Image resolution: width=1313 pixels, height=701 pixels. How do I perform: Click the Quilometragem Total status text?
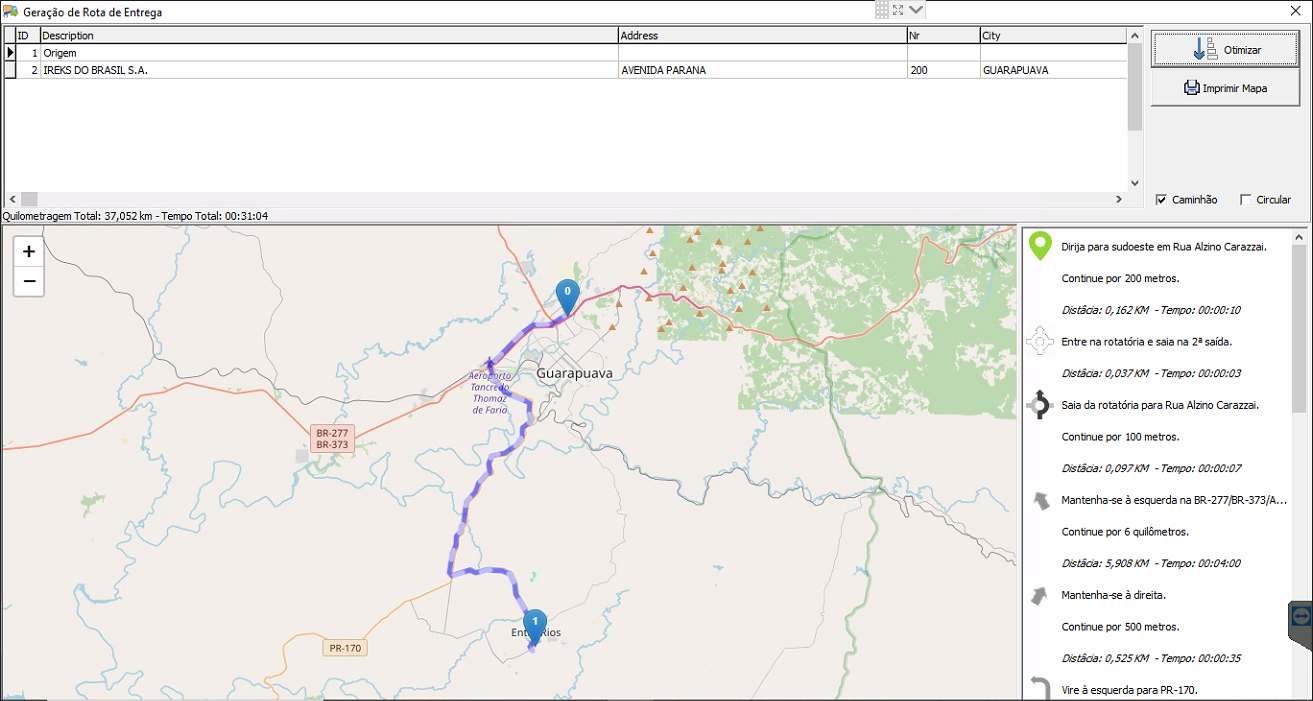pyautogui.click(x=136, y=216)
